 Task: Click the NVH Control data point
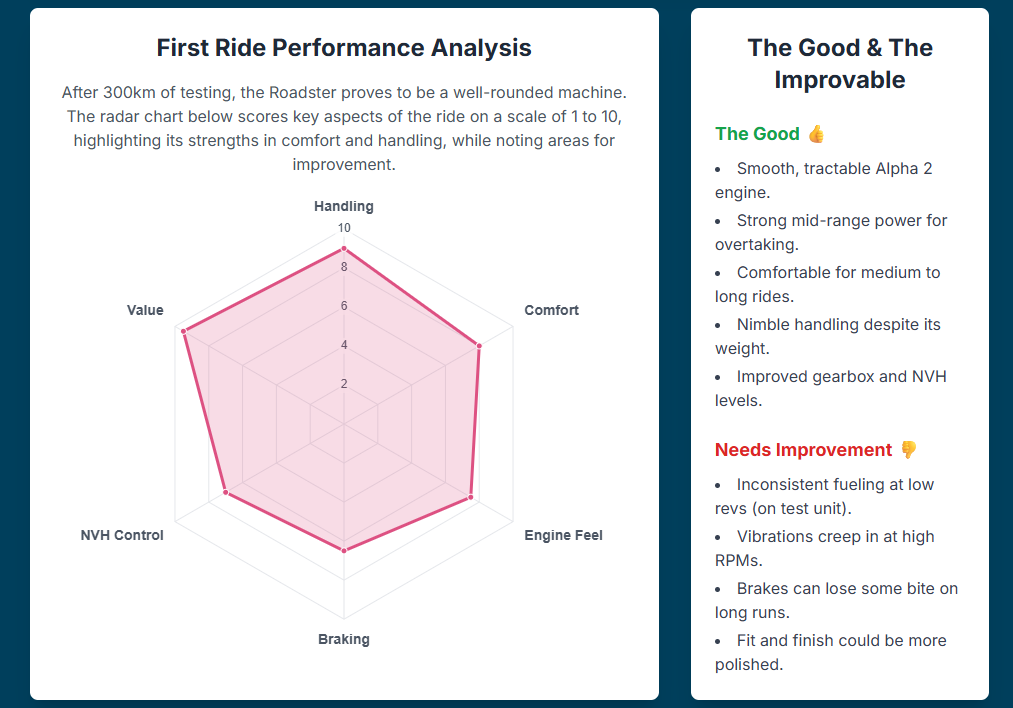226,492
